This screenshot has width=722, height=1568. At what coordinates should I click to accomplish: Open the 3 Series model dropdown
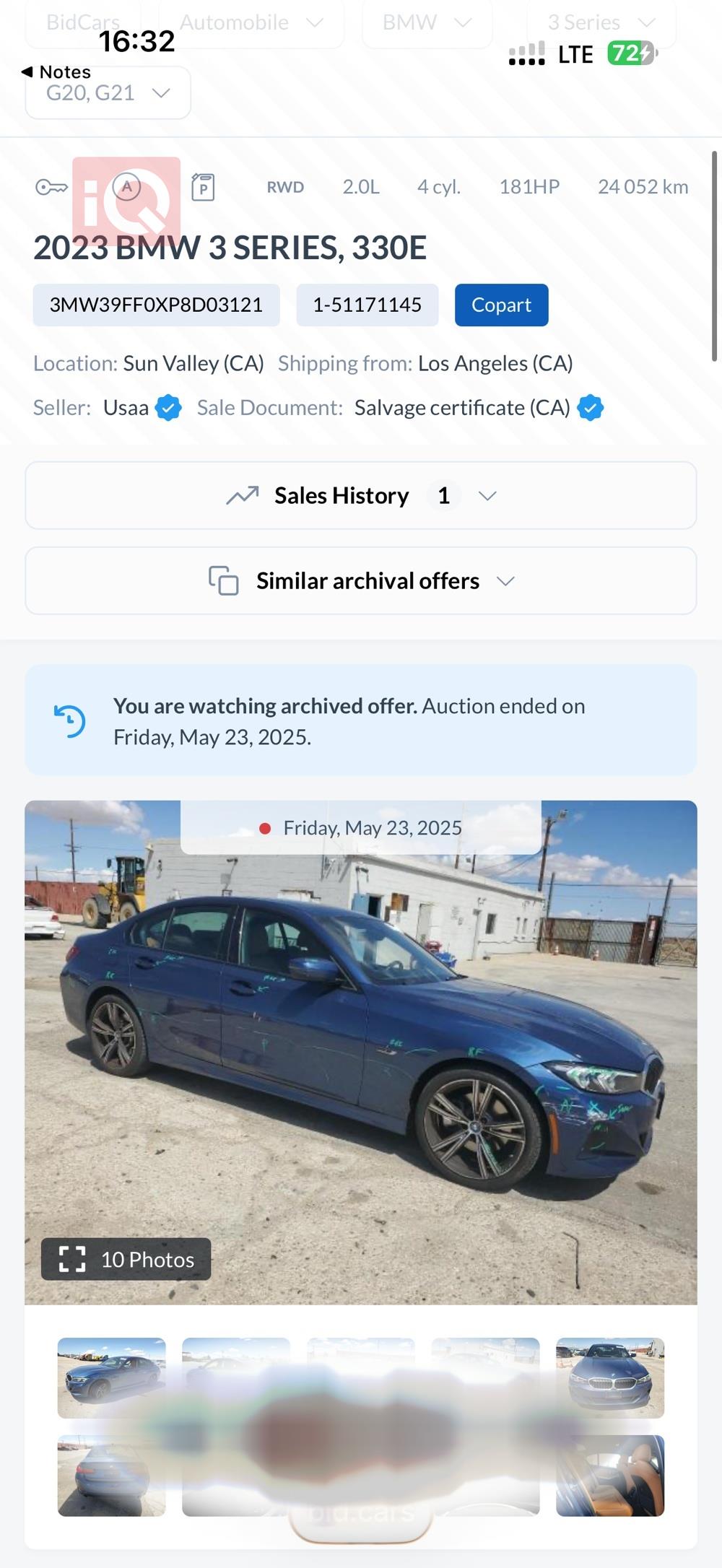click(x=601, y=23)
